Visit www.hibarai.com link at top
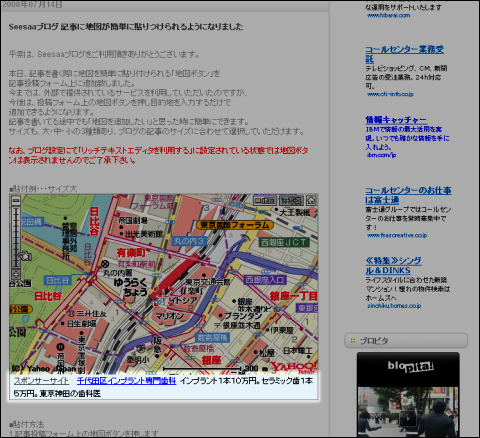480x438 pixels. point(388,15)
